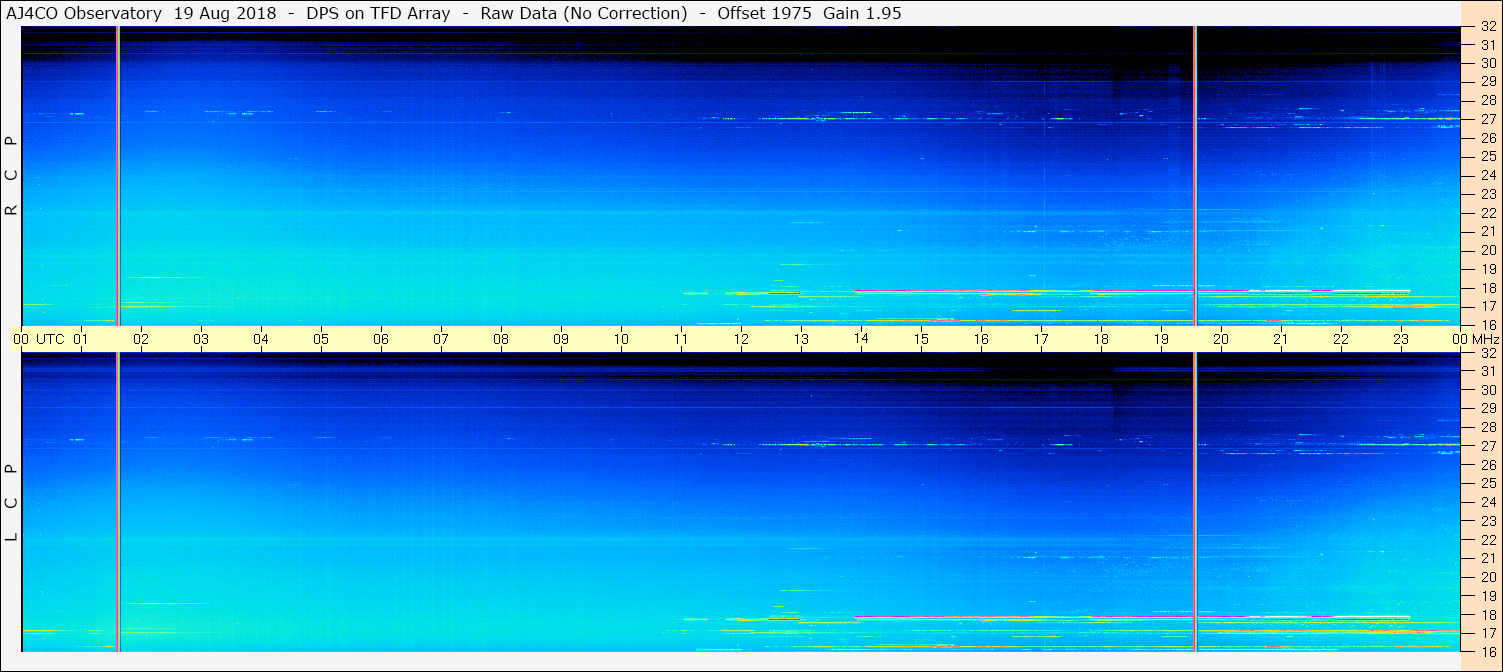Screen dimensions: 1503x672
Task: Select hour '23' on the UTC axis
Action: [1401, 339]
